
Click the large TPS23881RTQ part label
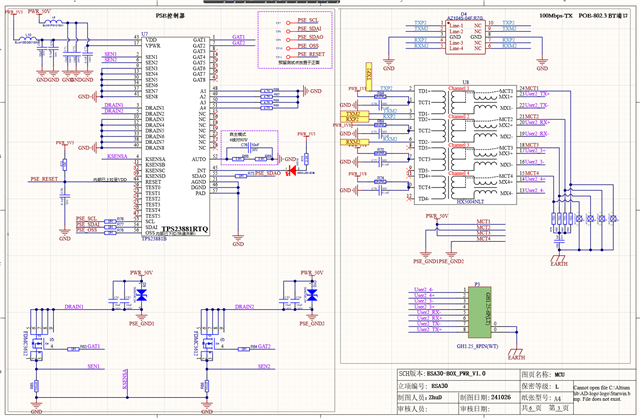(x=185, y=229)
